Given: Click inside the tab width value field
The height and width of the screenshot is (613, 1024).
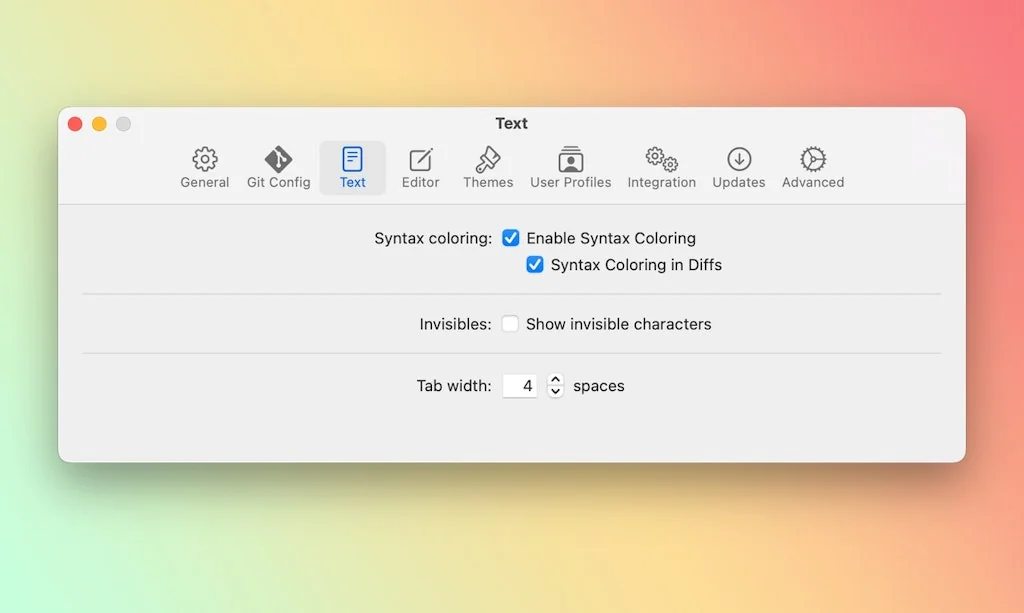Looking at the screenshot, I should coord(520,386).
